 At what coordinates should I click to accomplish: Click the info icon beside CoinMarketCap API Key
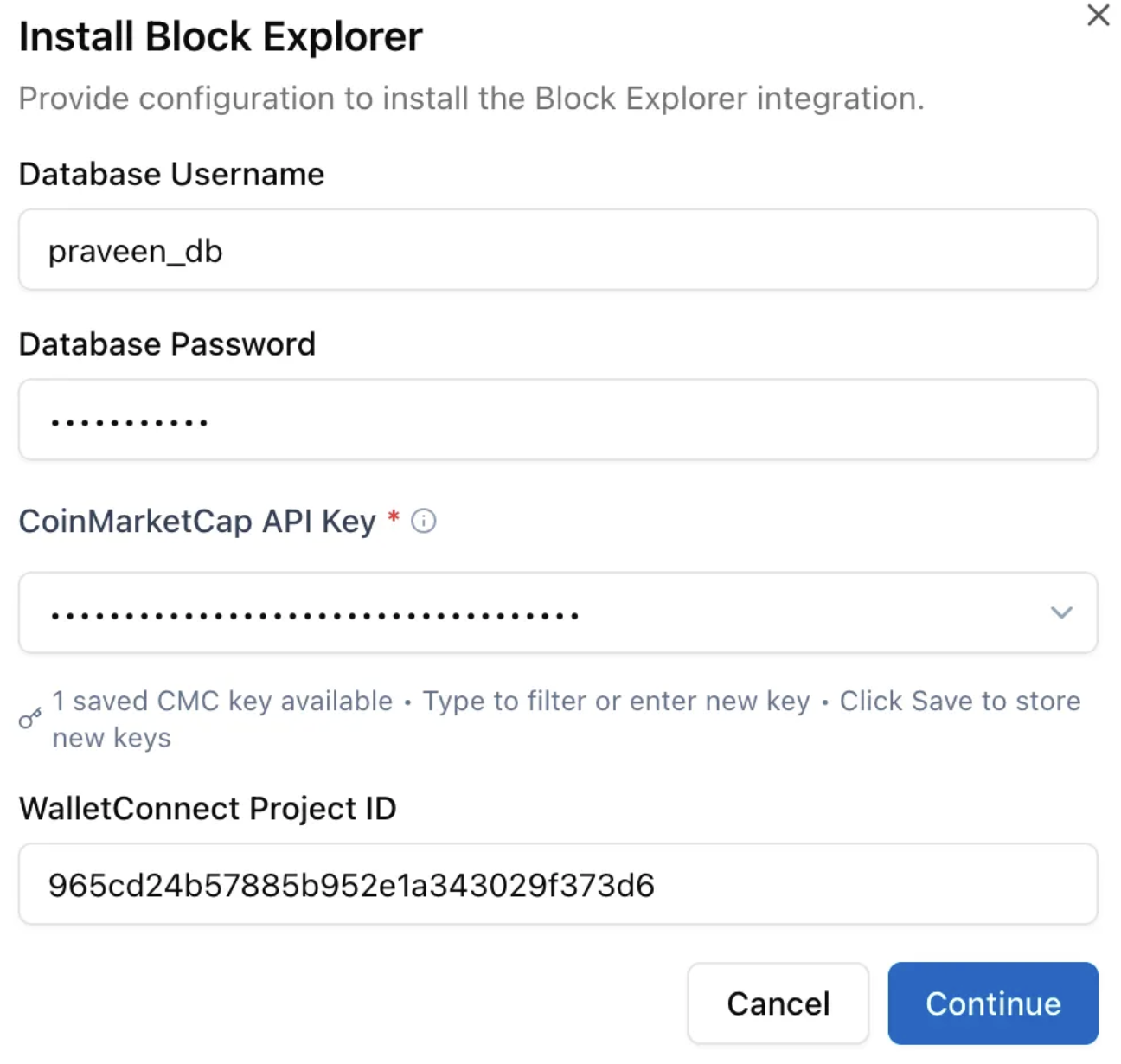tap(423, 521)
